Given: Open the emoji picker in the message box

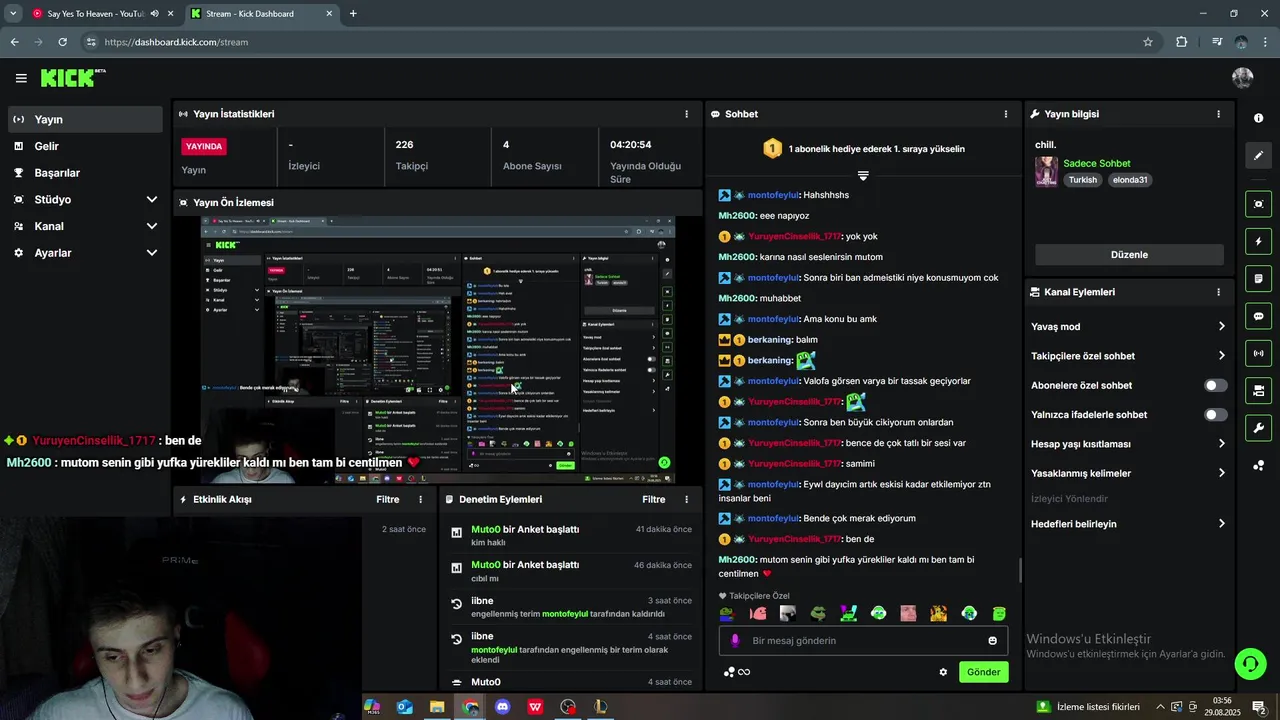Looking at the screenshot, I should click(992, 641).
